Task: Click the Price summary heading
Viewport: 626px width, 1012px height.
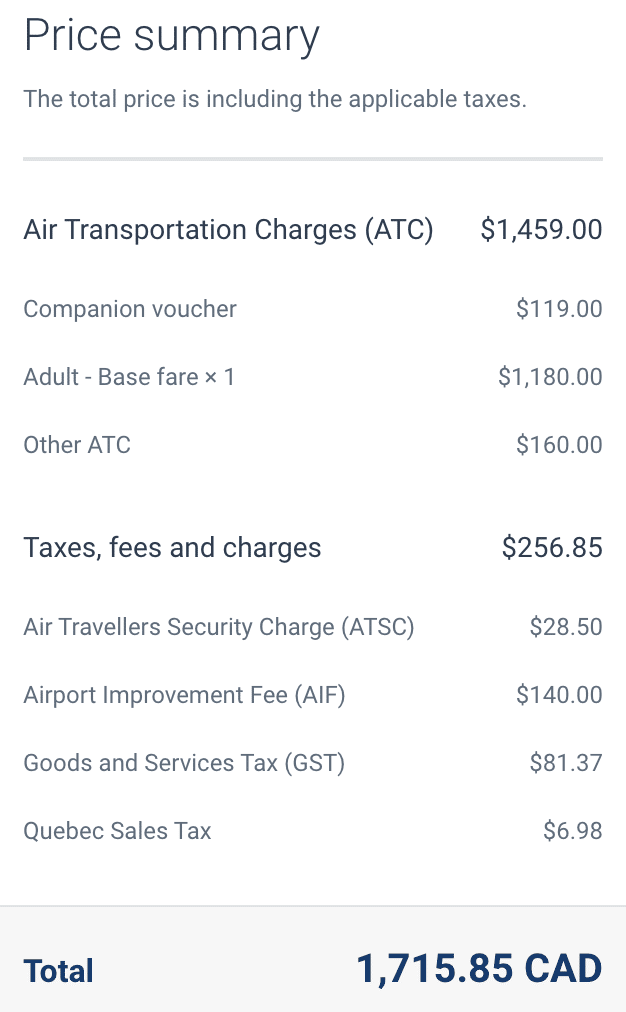Action: (x=171, y=37)
